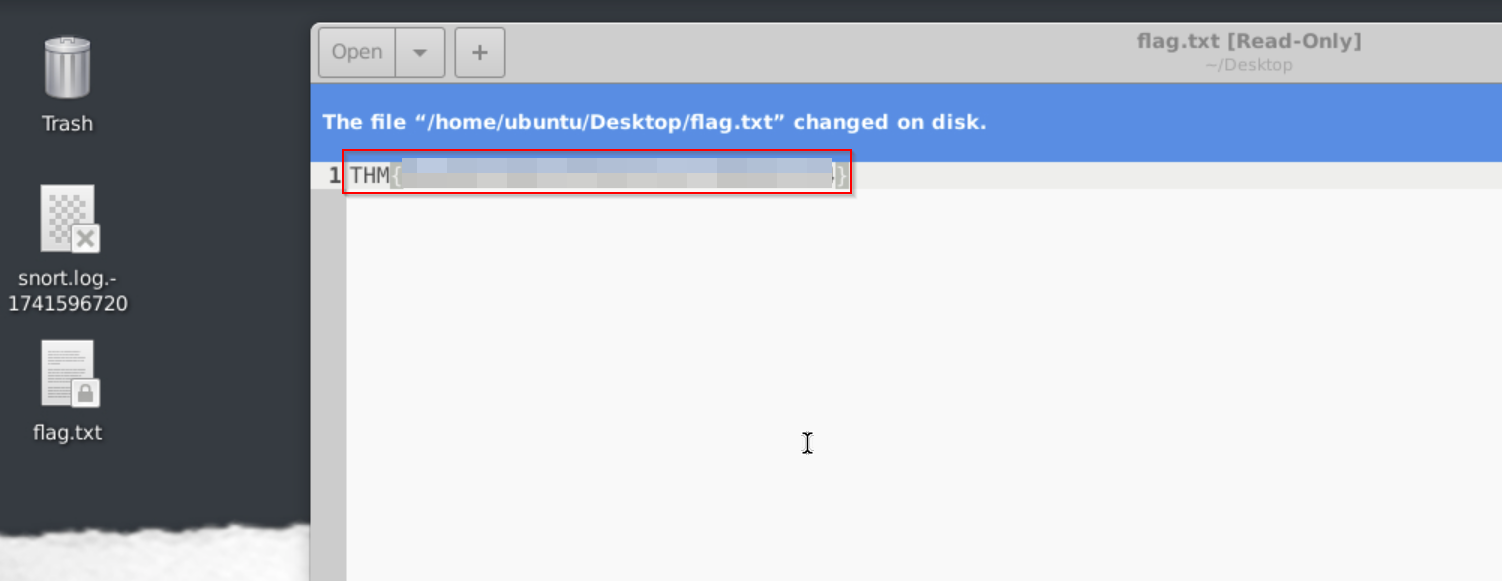The image size is (1502, 581).
Task: Click the X emblem on snort.log icon
Action: click(x=86, y=239)
